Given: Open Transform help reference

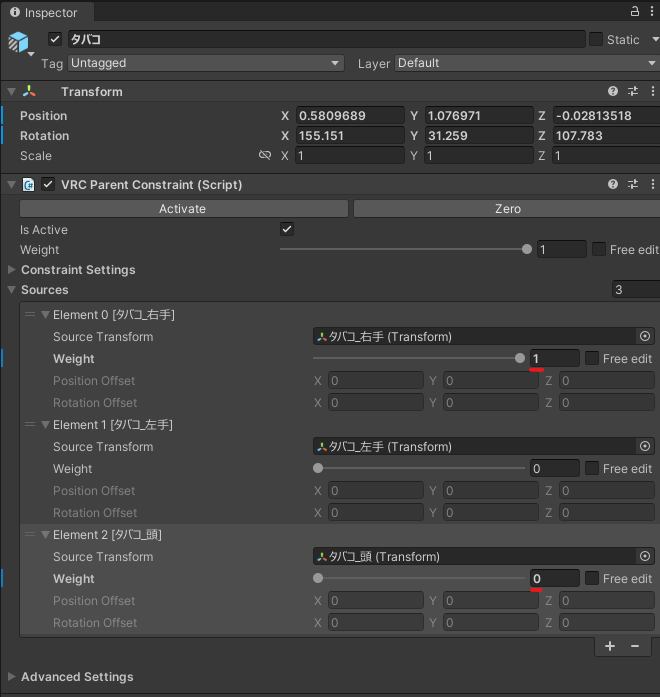Looking at the screenshot, I should (x=613, y=91).
